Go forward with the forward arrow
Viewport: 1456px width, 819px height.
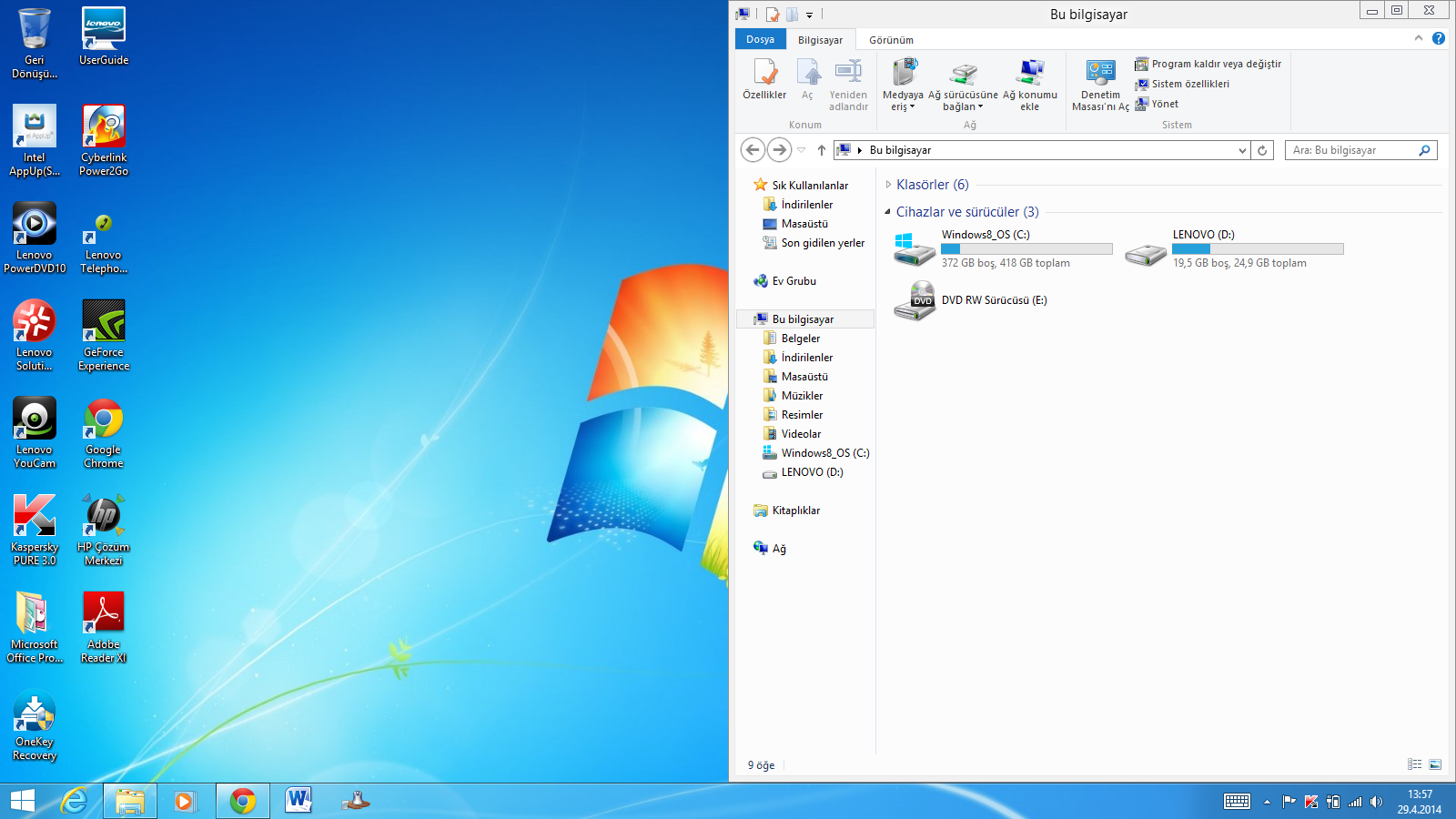779,149
